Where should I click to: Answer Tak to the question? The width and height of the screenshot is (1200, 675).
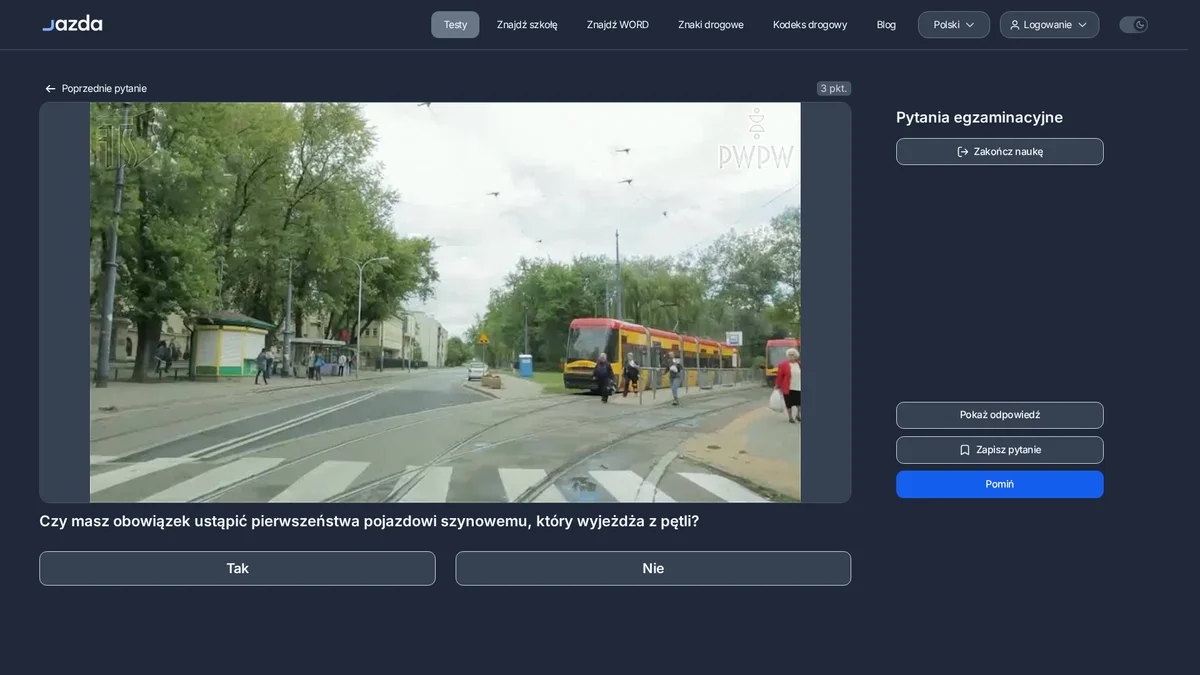237,568
